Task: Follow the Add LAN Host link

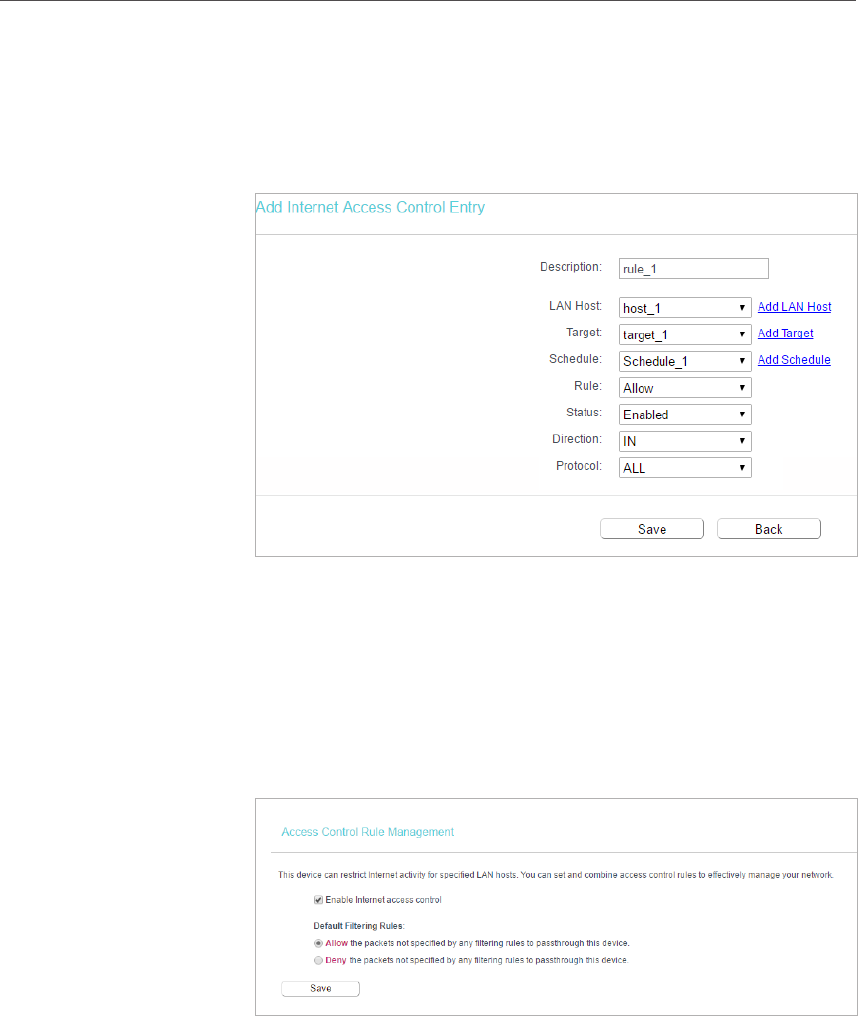Action: tap(794, 306)
